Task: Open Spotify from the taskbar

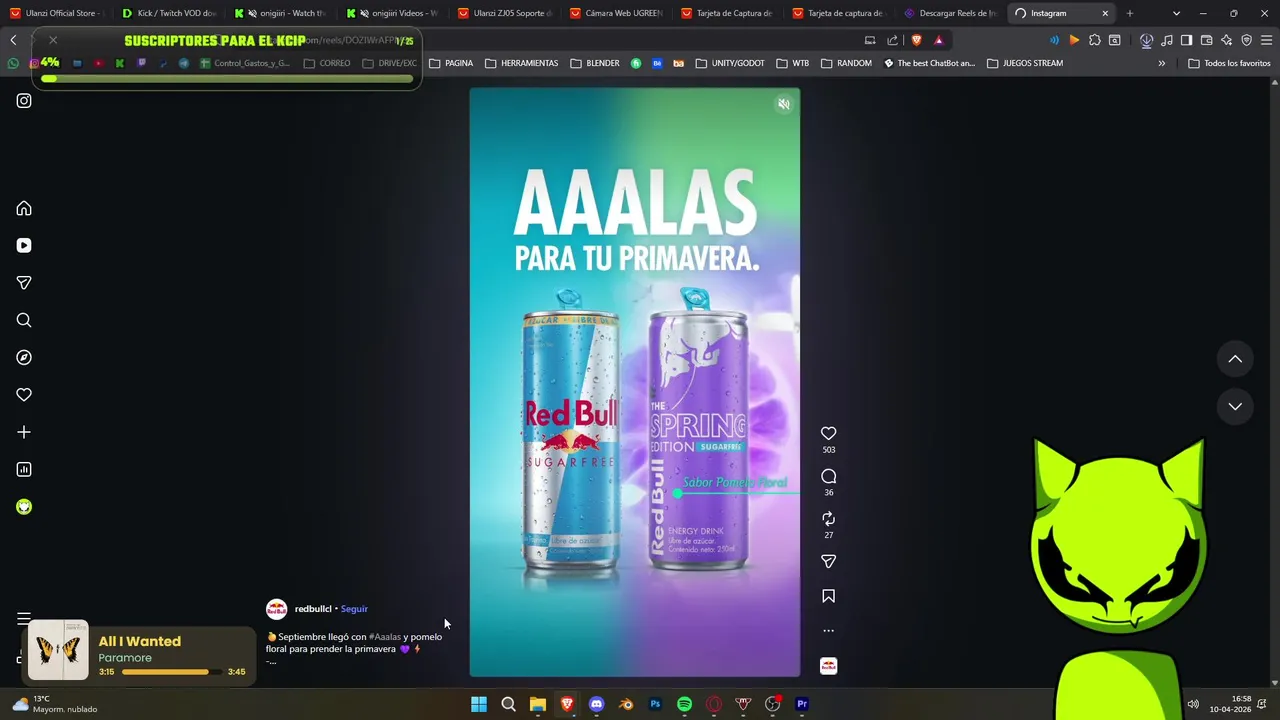Action: tap(684, 704)
